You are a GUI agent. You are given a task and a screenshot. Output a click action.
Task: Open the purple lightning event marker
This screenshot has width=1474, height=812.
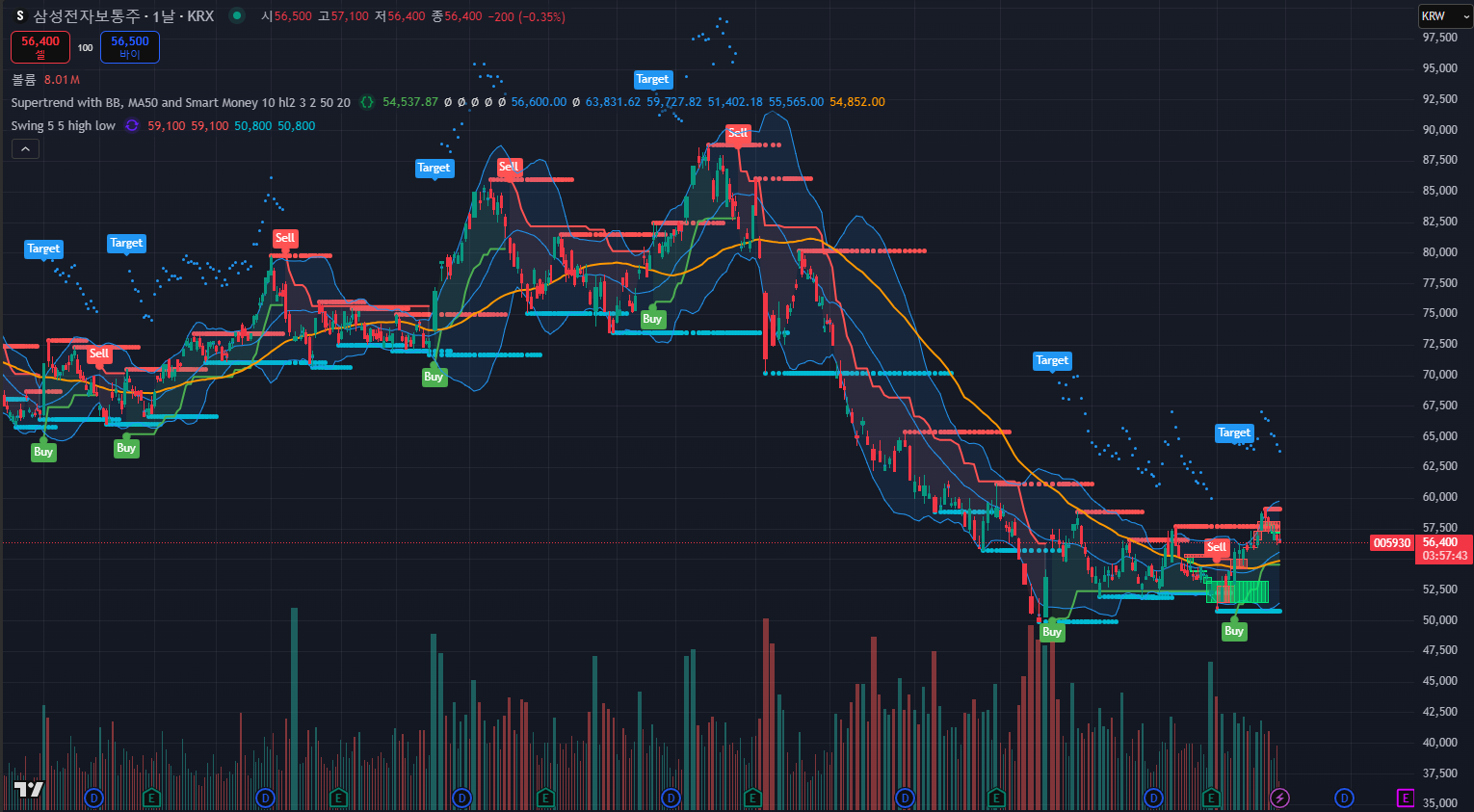pyautogui.click(x=1279, y=798)
